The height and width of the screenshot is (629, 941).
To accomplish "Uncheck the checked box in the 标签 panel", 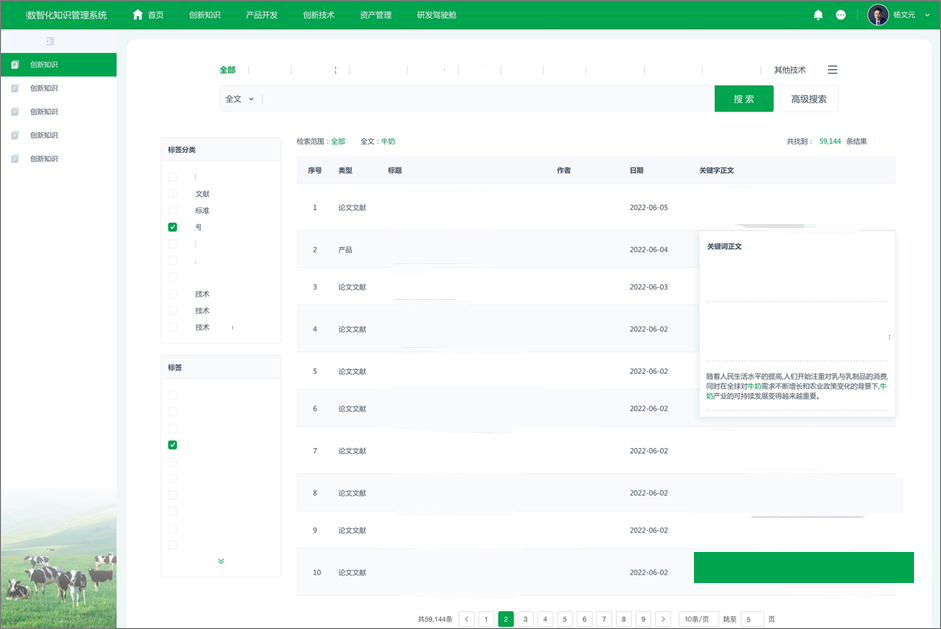I will pos(173,445).
